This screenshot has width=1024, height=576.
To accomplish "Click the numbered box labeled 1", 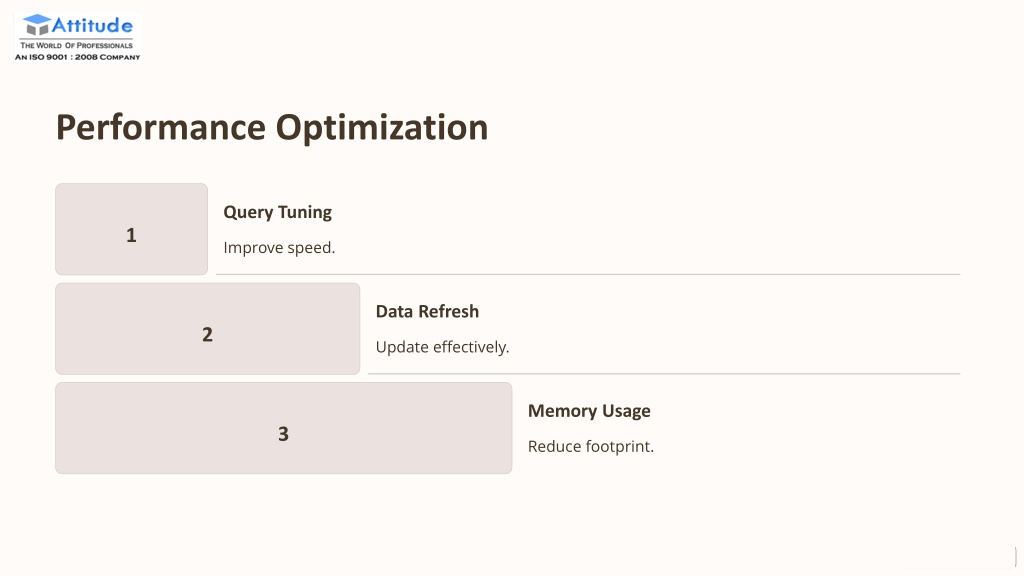I will tap(131, 229).
